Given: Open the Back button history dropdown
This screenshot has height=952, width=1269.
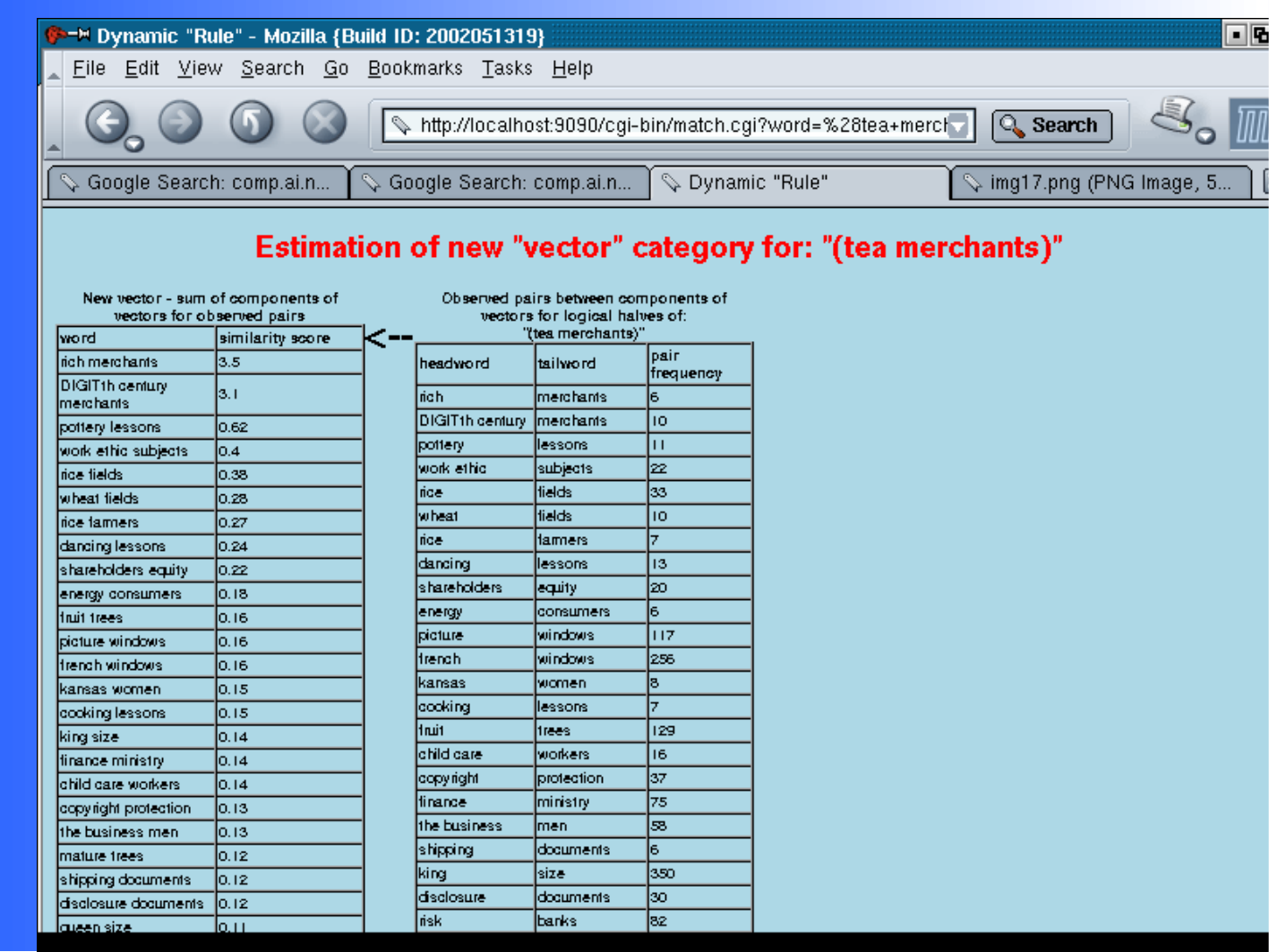Looking at the screenshot, I should tap(134, 143).
